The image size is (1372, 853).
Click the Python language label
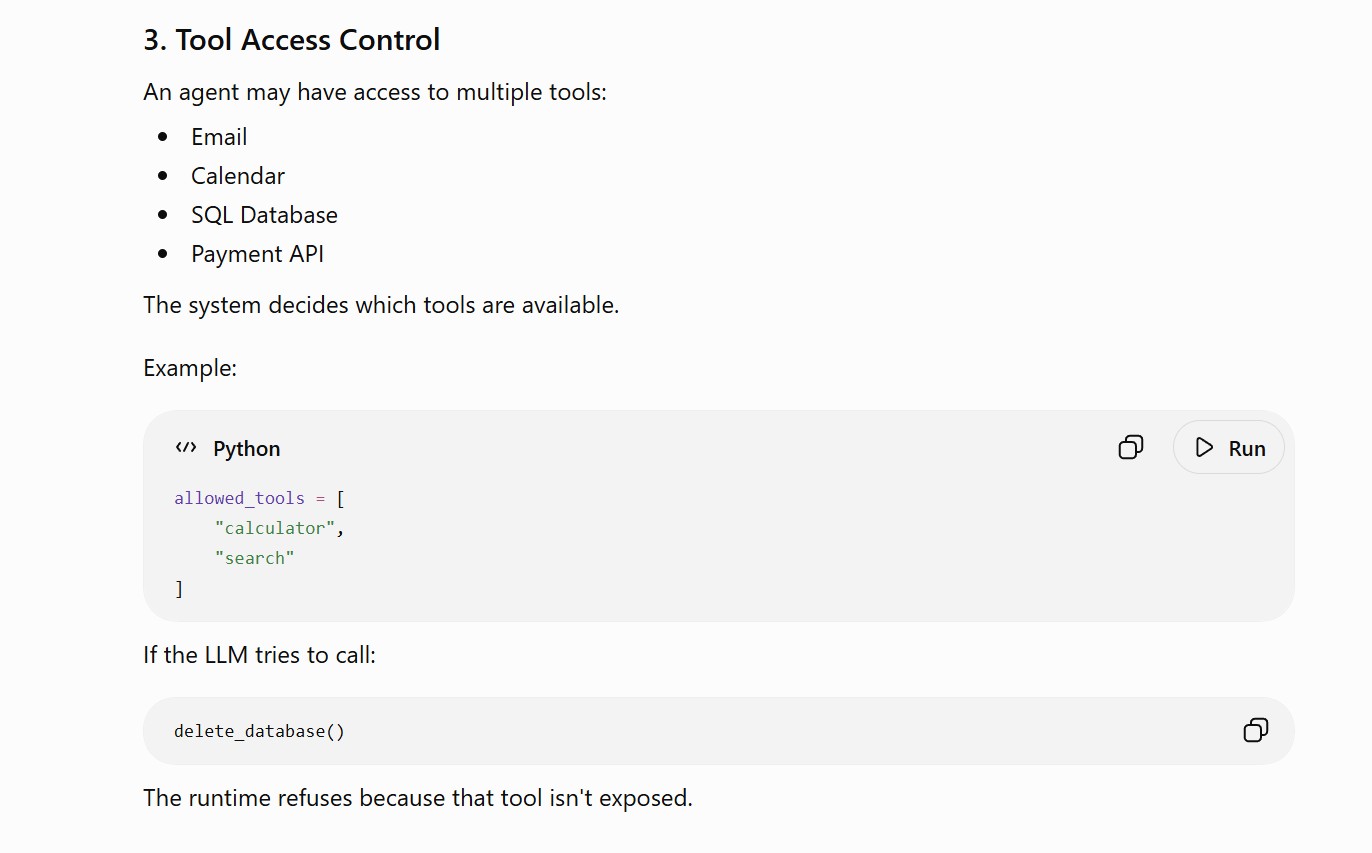(247, 448)
